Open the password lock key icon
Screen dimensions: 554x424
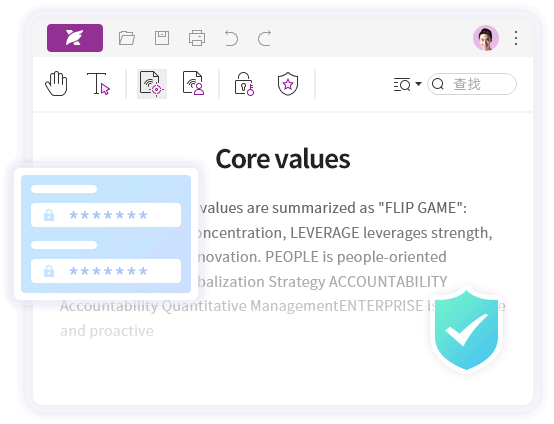[x=244, y=84]
